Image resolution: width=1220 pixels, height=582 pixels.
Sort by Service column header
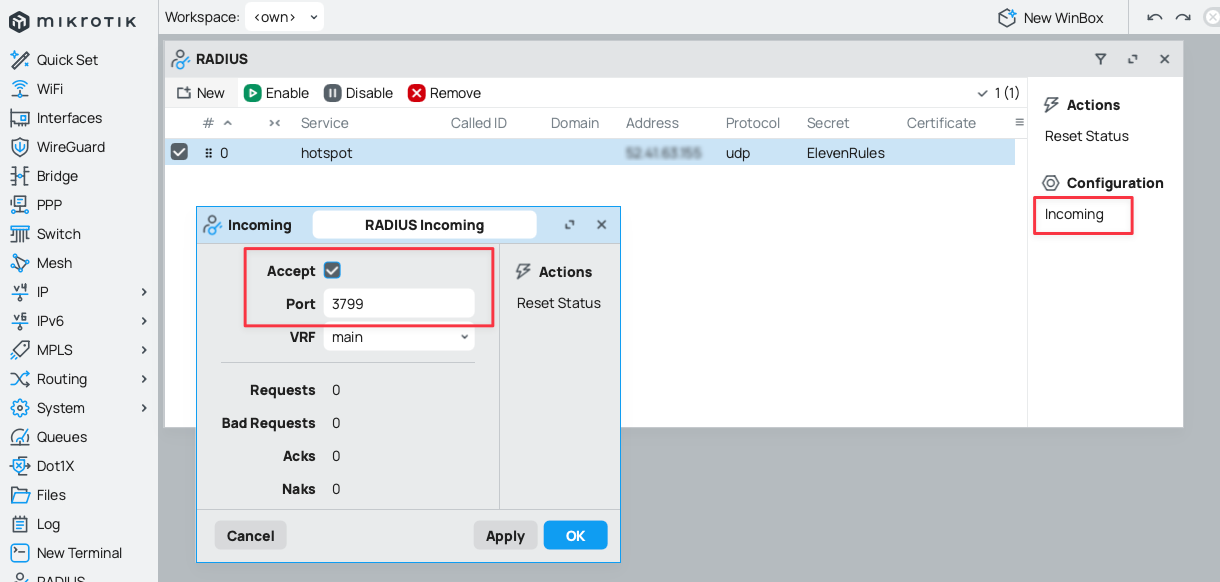pyautogui.click(x=324, y=123)
